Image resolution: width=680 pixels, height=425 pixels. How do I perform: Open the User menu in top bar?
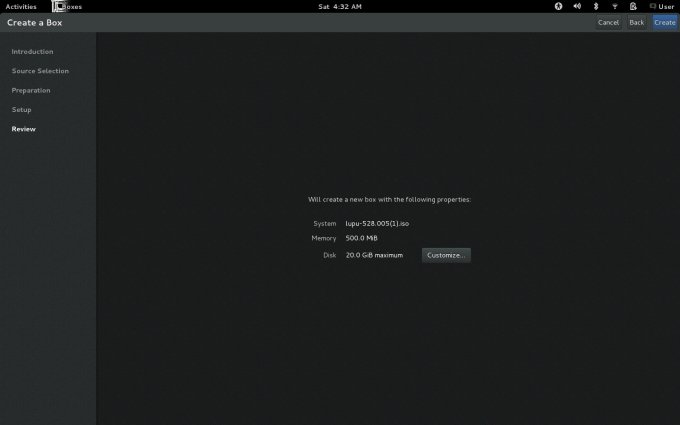point(662,6)
